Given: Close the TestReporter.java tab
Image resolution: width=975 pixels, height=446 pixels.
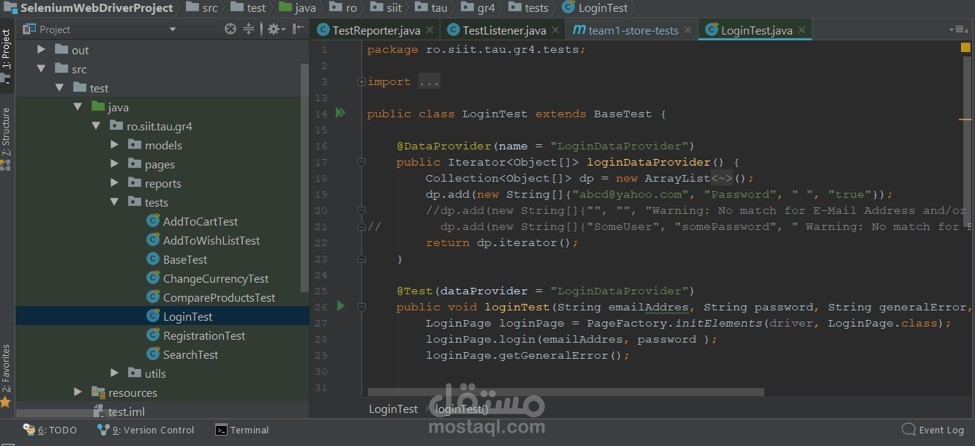Looking at the screenshot, I should tap(429, 30).
